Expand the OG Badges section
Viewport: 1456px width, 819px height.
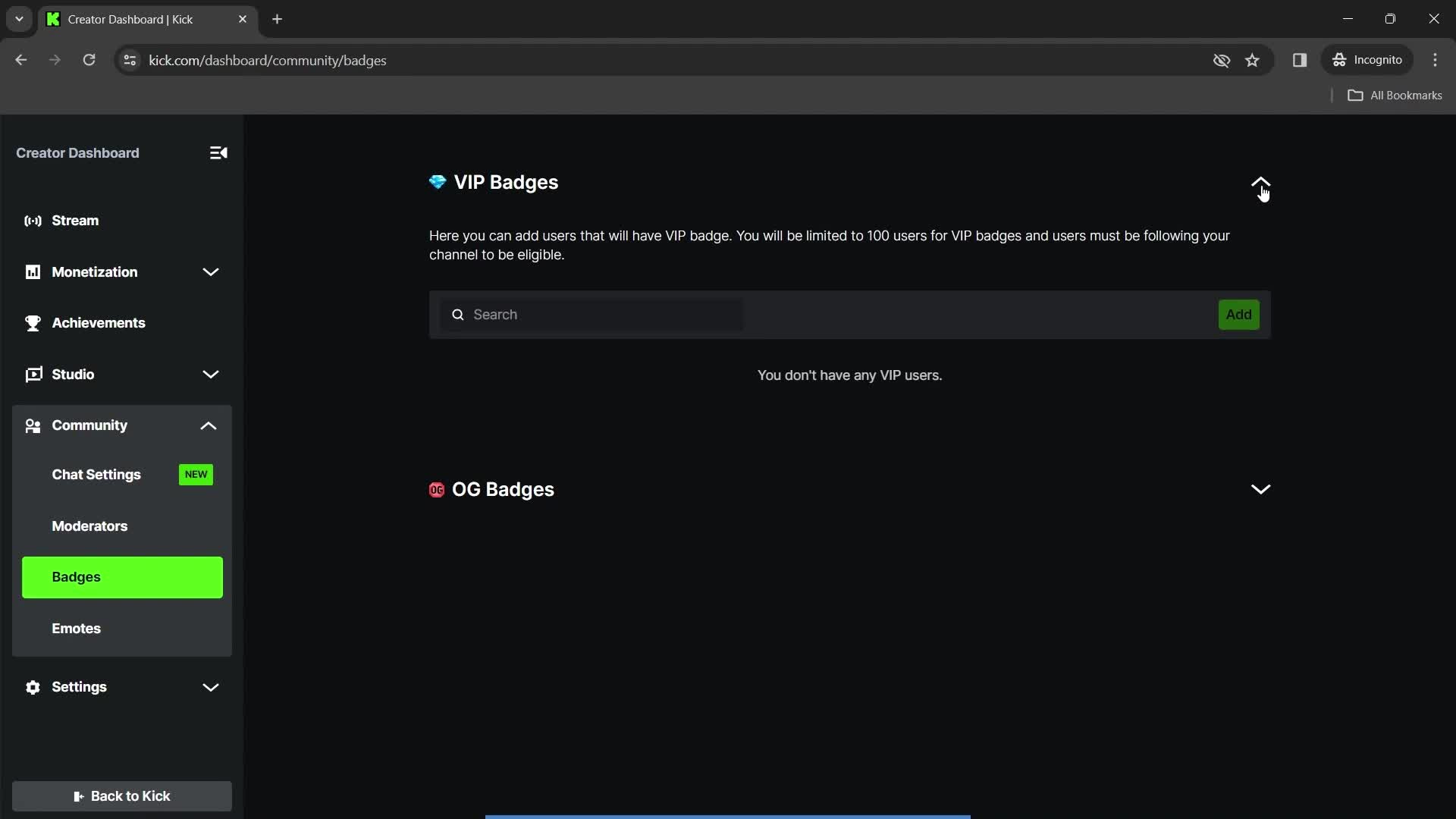click(1260, 489)
